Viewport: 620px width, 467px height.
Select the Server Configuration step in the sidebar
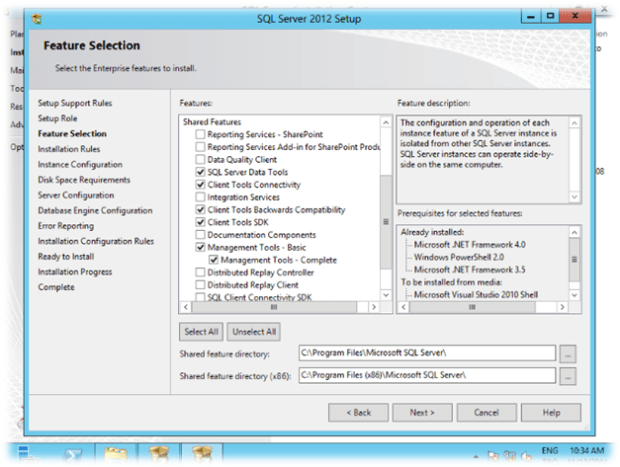[x=76, y=195]
